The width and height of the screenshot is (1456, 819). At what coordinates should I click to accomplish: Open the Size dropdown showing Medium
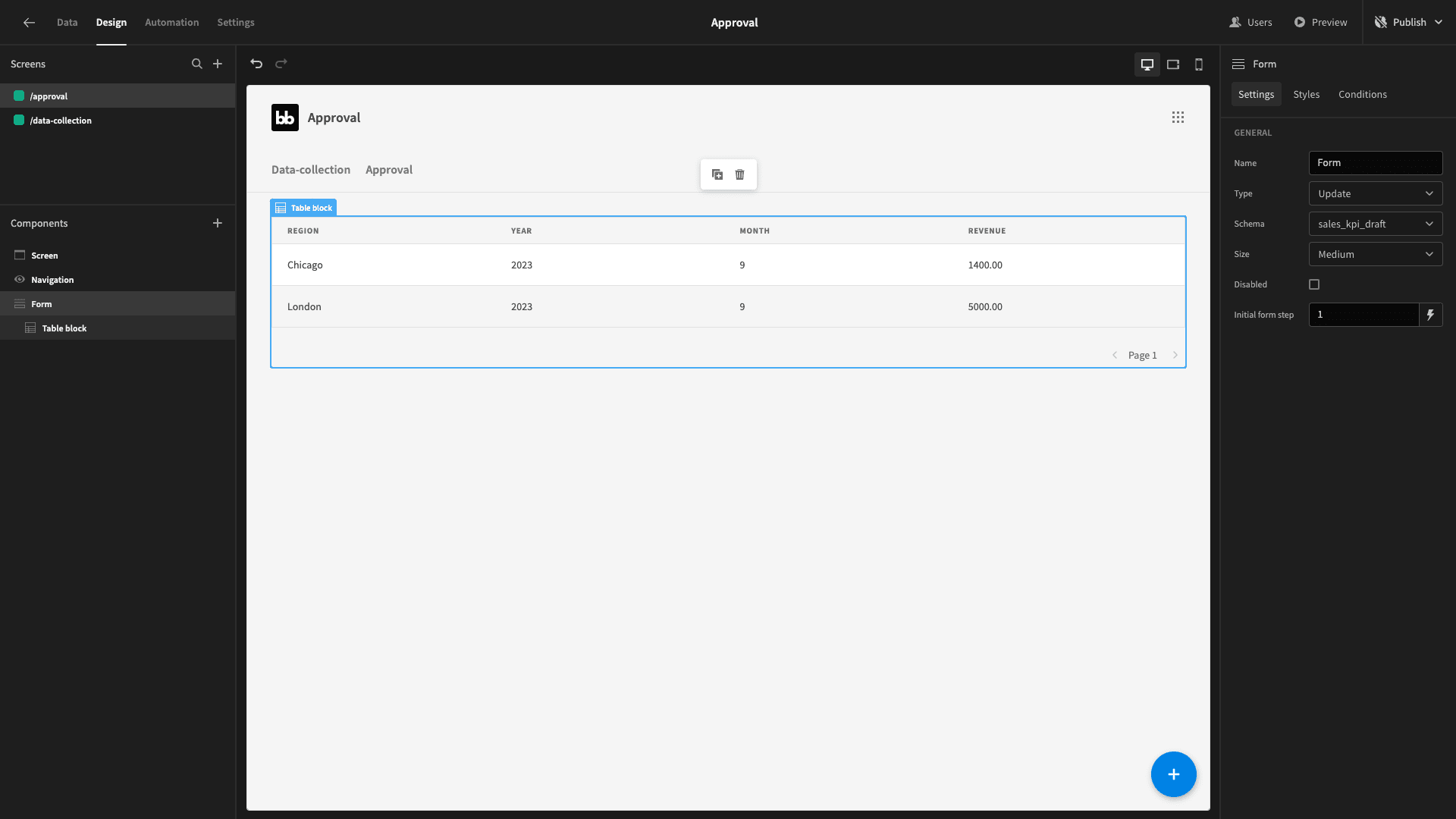[x=1376, y=254]
